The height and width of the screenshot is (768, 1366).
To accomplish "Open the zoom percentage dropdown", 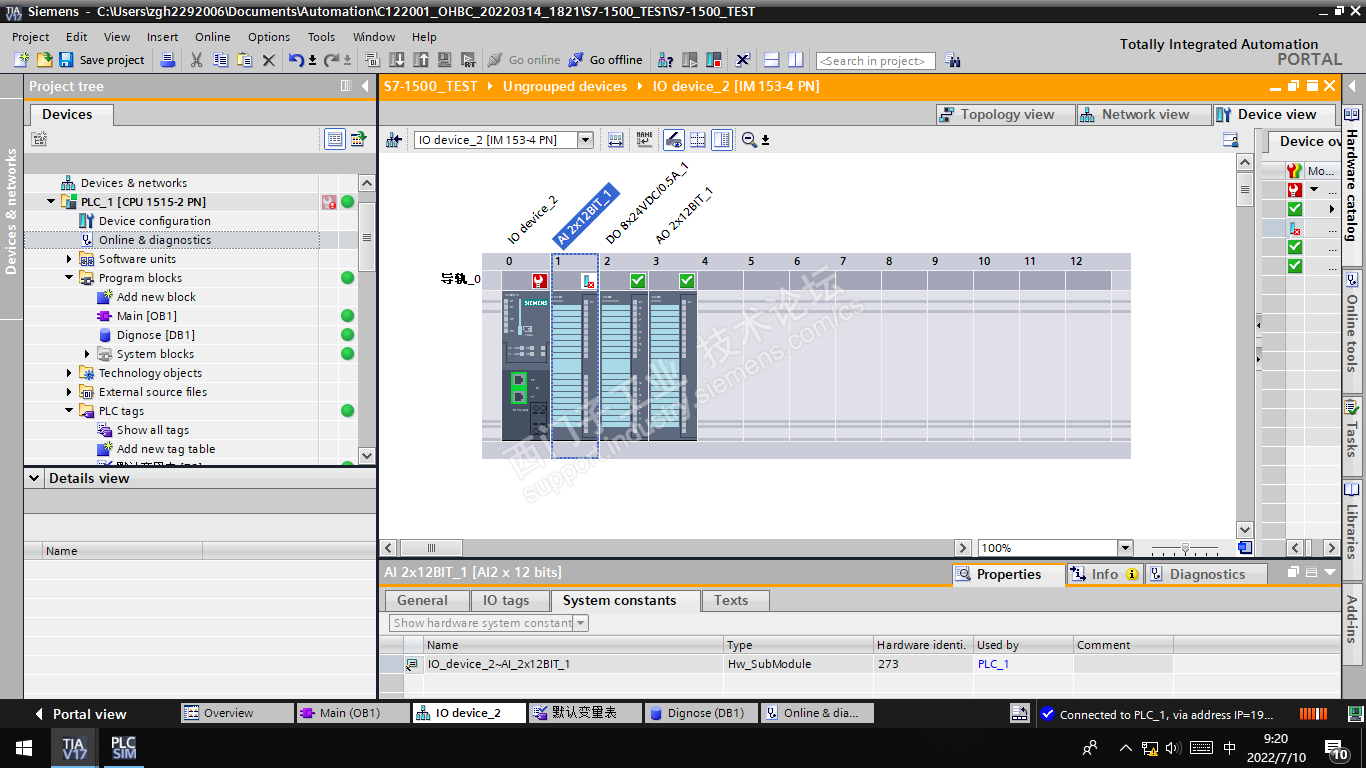I will coord(1125,548).
